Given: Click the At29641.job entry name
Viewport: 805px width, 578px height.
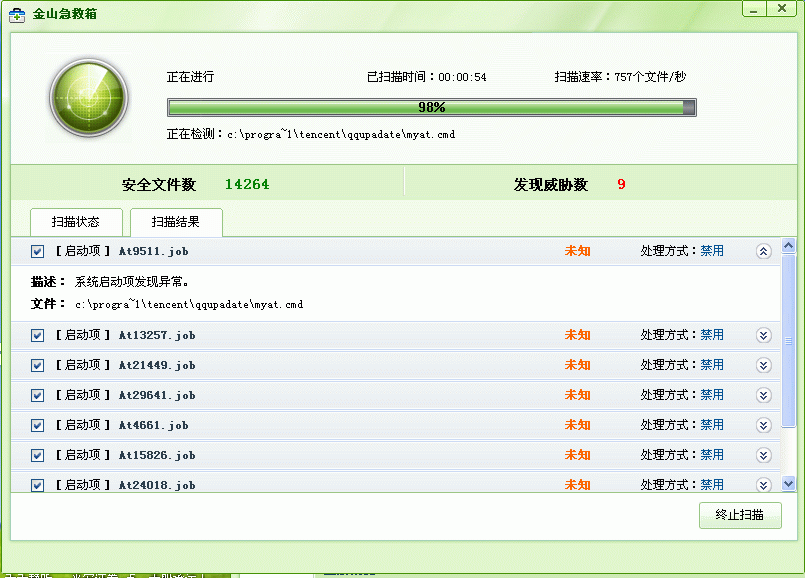Looking at the screenshot, I should 157,396.
